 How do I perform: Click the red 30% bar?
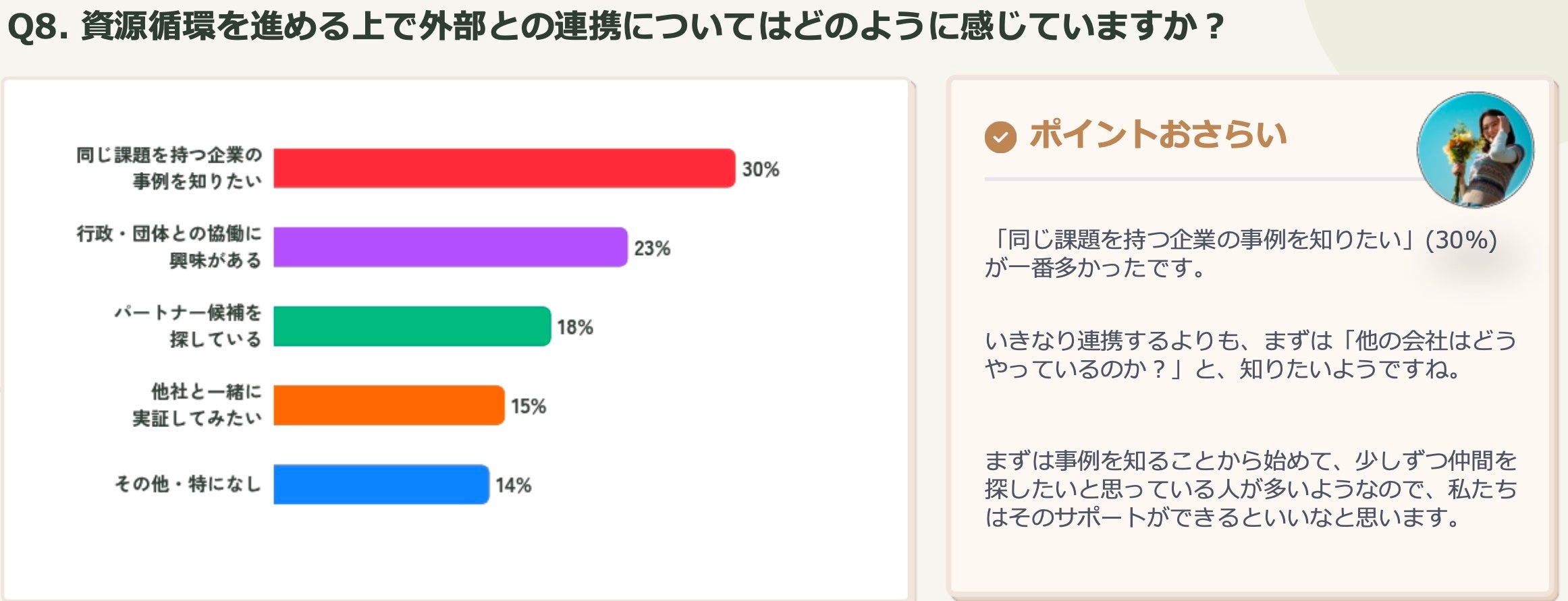tap(504, 169)
